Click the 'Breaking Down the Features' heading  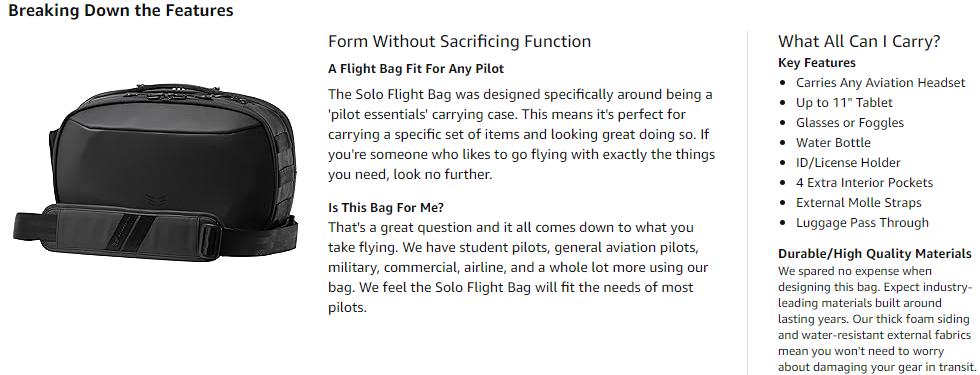(121, 11)
